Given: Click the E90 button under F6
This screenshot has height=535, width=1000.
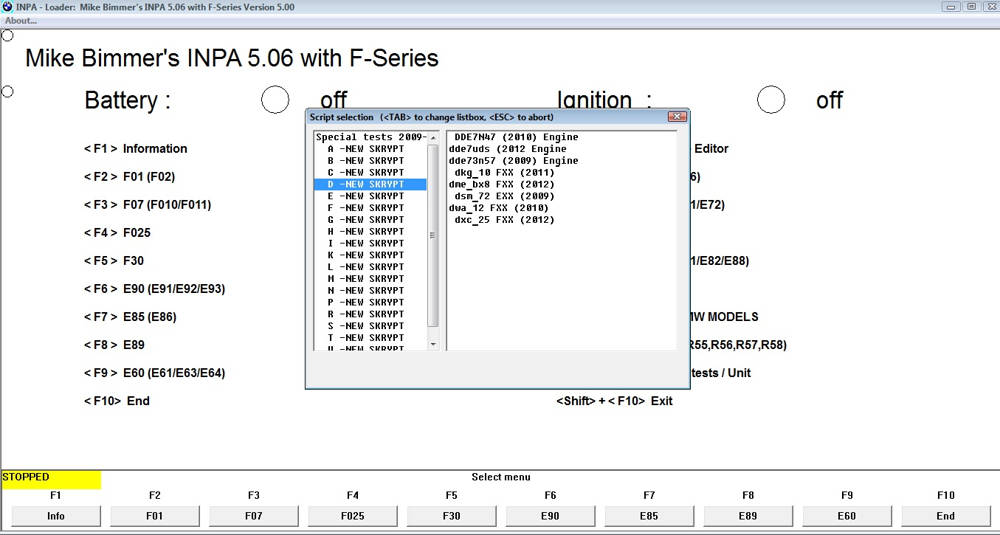Looking at the screenshot, I should coord(550,516).
